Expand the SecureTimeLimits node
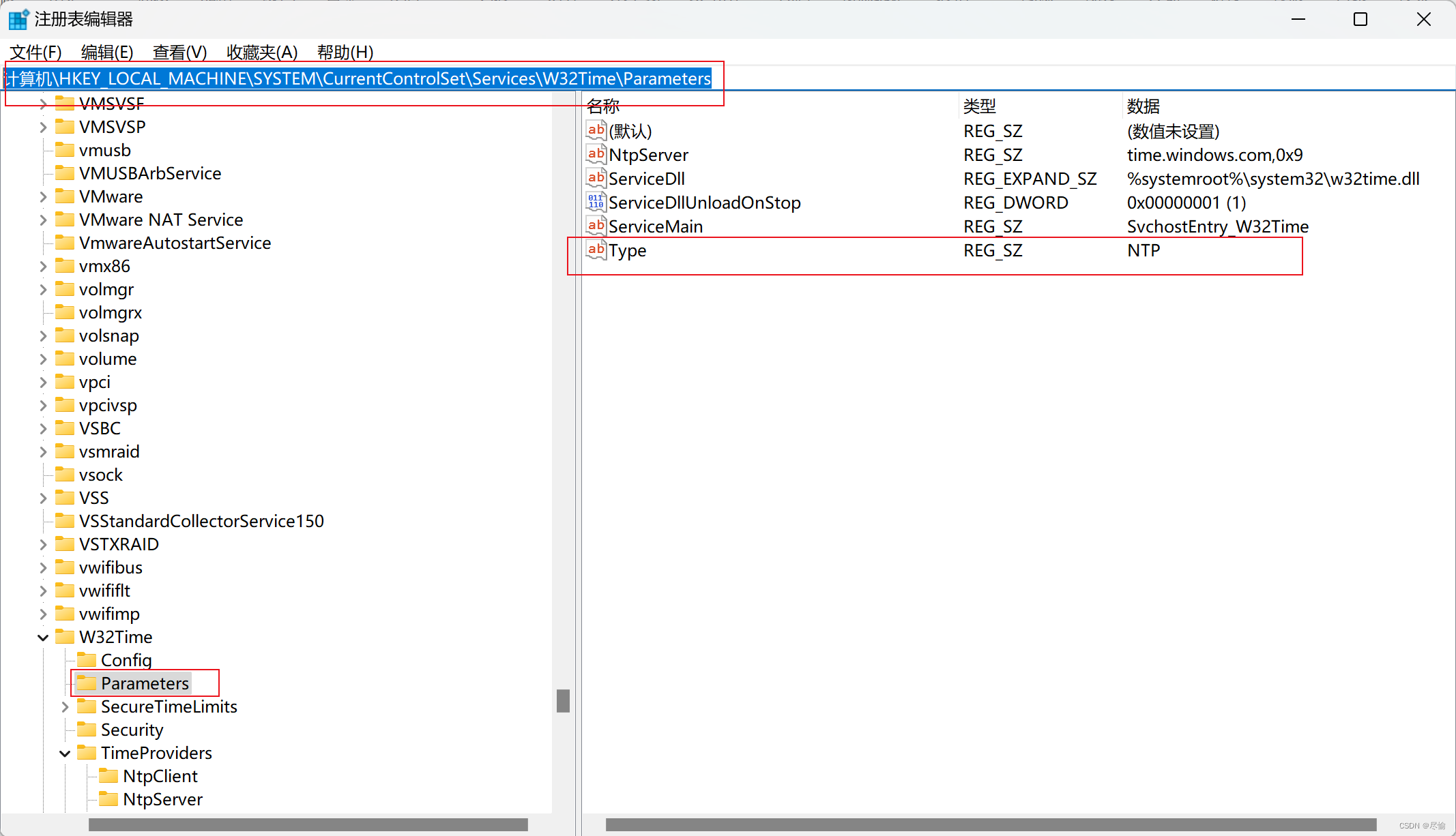 coord(65,707)
